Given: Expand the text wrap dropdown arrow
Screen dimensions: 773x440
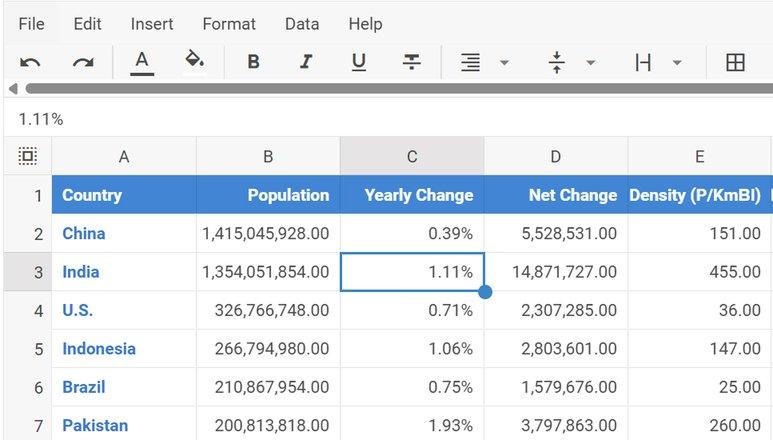Looking at the screenshot, I should pyautogui.click(x=677, y=63).
